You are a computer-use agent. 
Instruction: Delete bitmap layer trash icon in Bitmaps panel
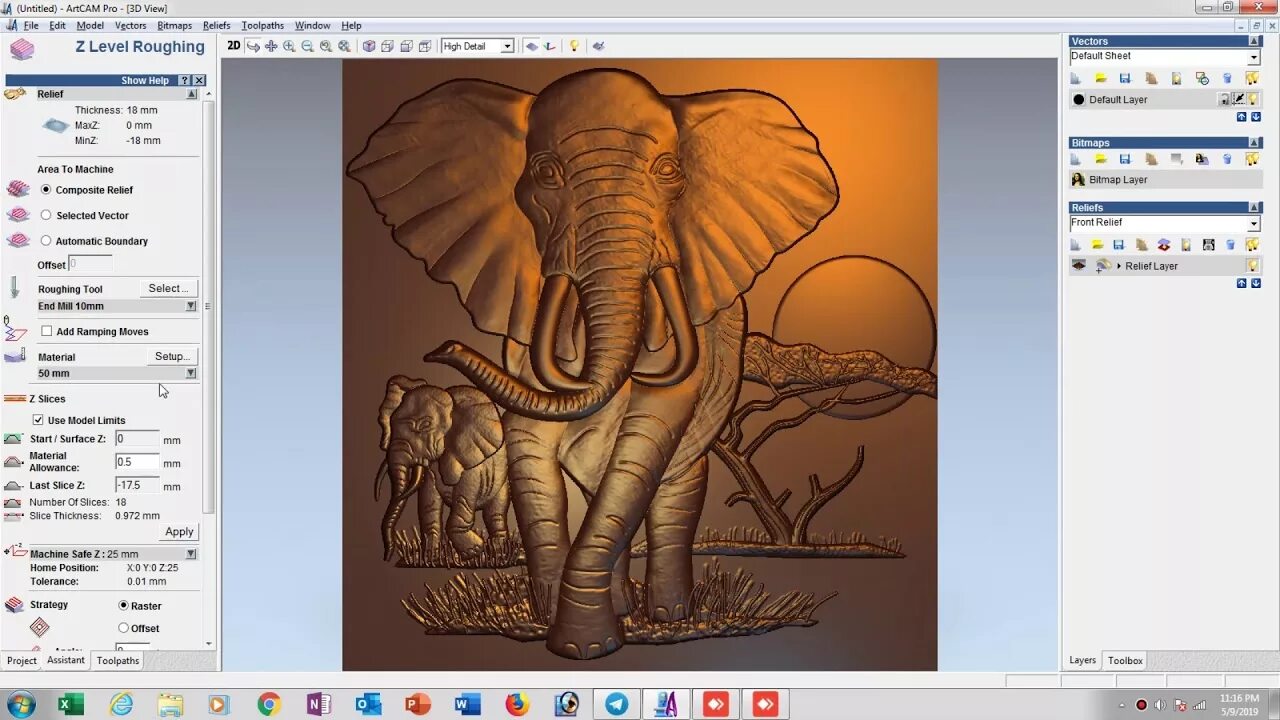click(1227, 159)
